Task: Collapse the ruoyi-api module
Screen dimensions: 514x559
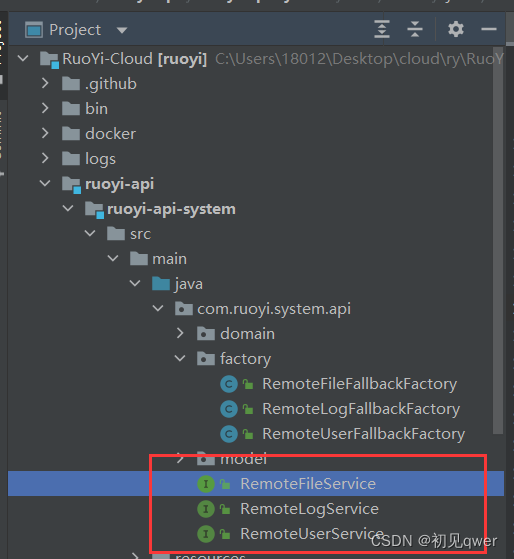Action: coord(45,184)
